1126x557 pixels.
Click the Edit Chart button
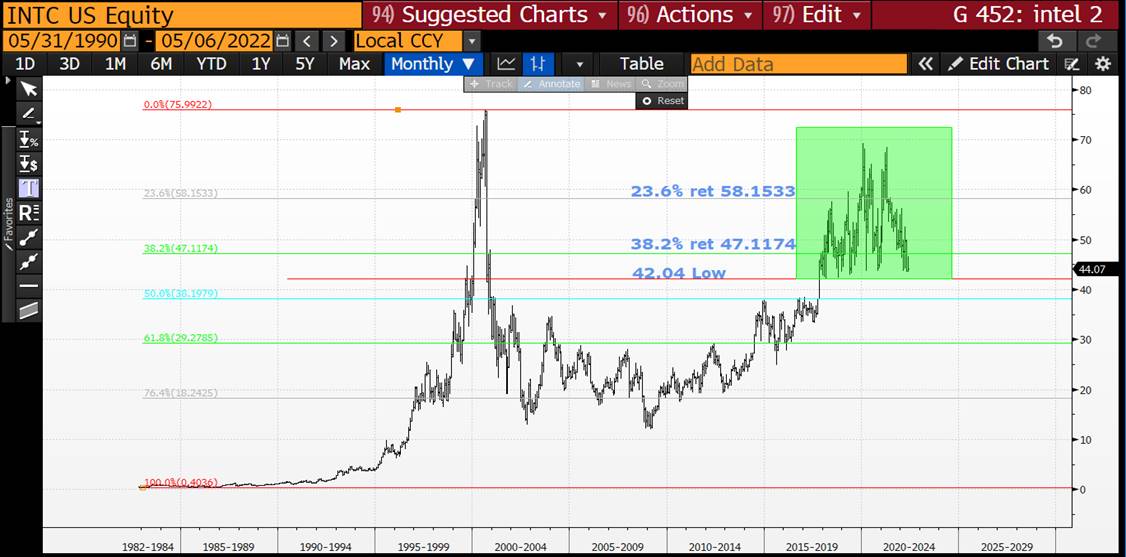point(999,64)
